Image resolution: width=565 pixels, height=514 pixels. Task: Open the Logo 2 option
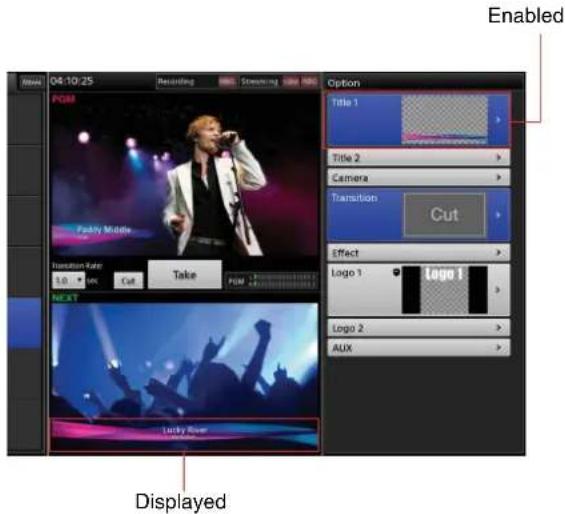click(419, 328)
